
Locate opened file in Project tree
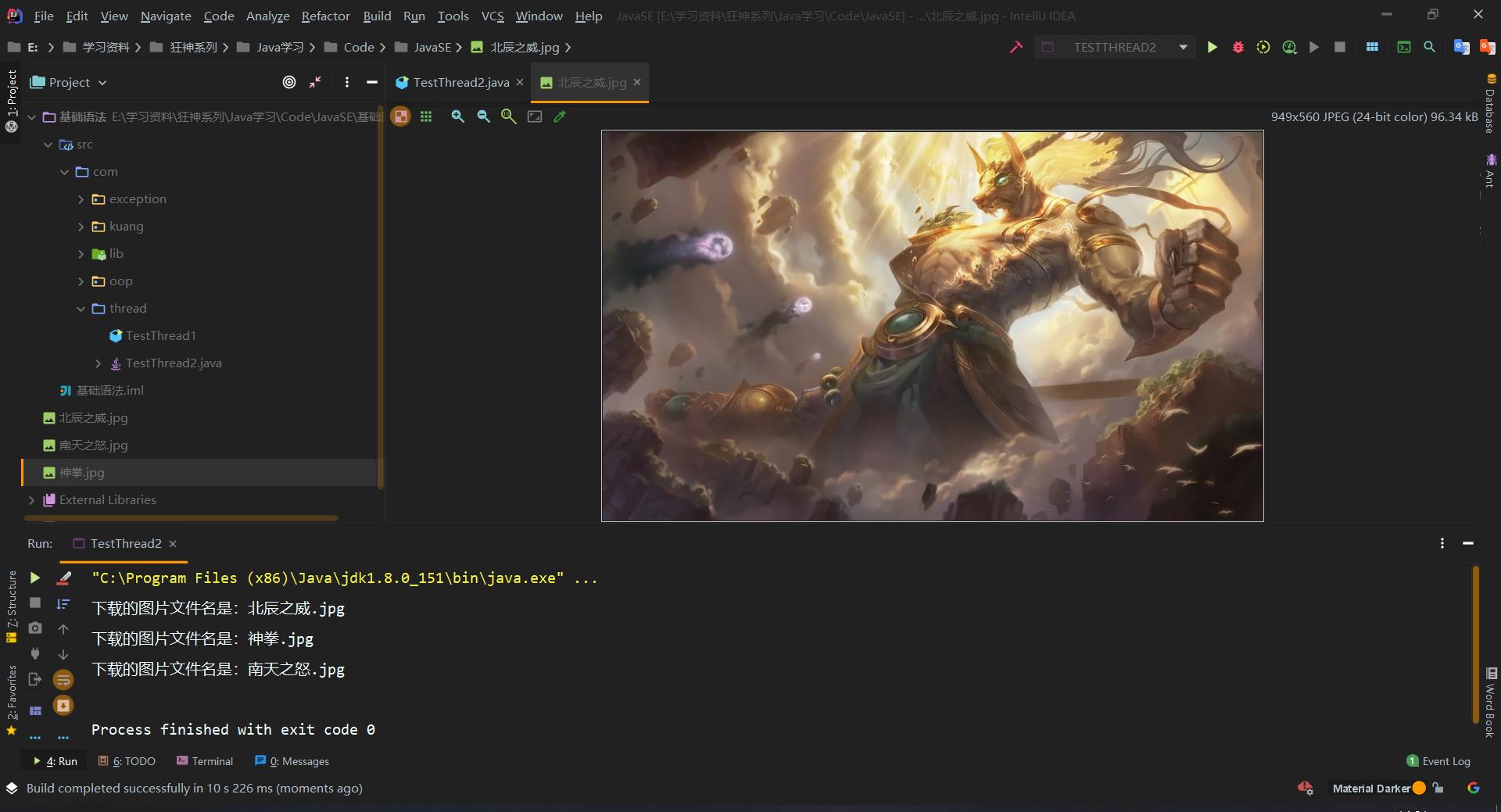[x=289, y=82]
